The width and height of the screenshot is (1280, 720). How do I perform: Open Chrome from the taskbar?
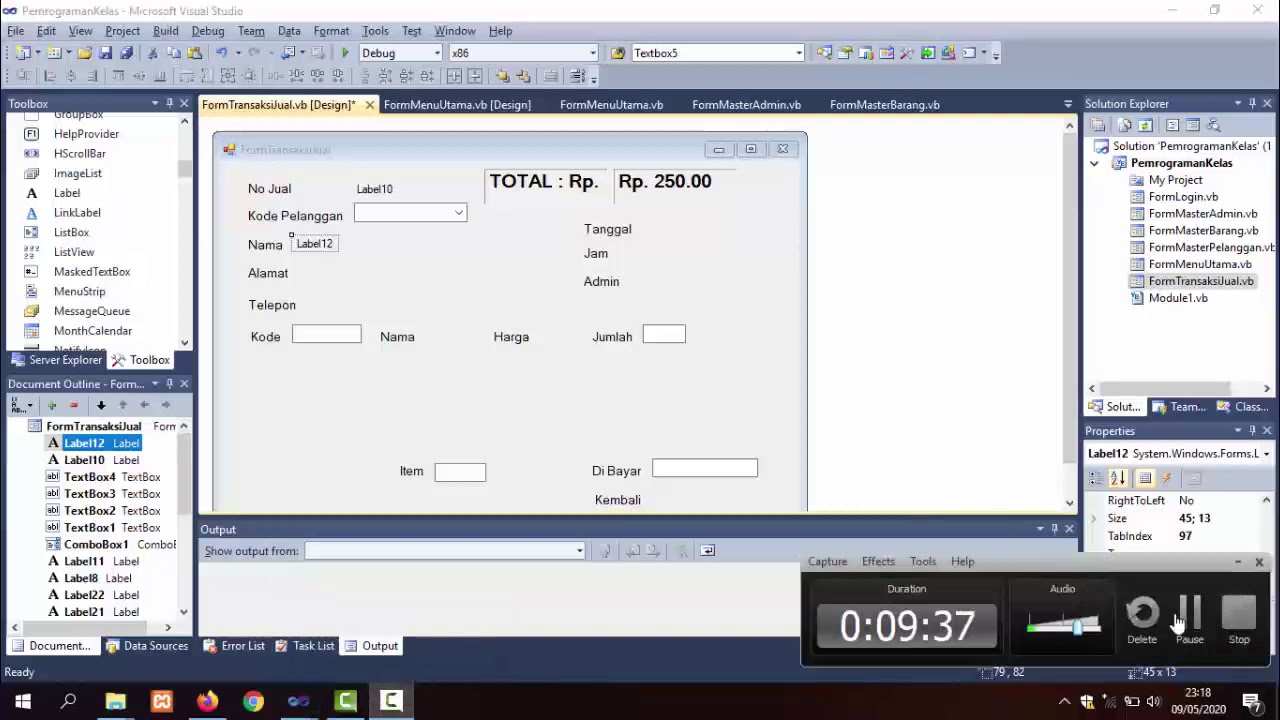click(253, 701)
